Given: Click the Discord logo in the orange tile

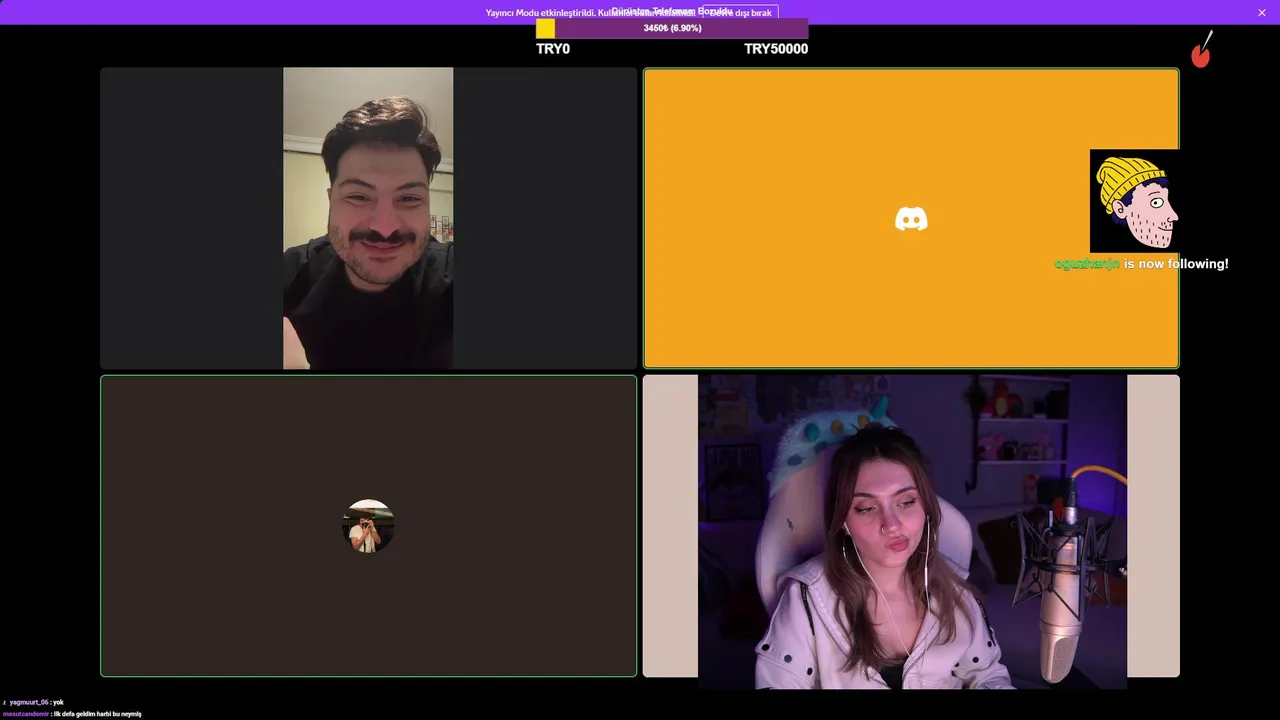Looking at the screenshot, I should pyautogui.click(x=911, y=219).
